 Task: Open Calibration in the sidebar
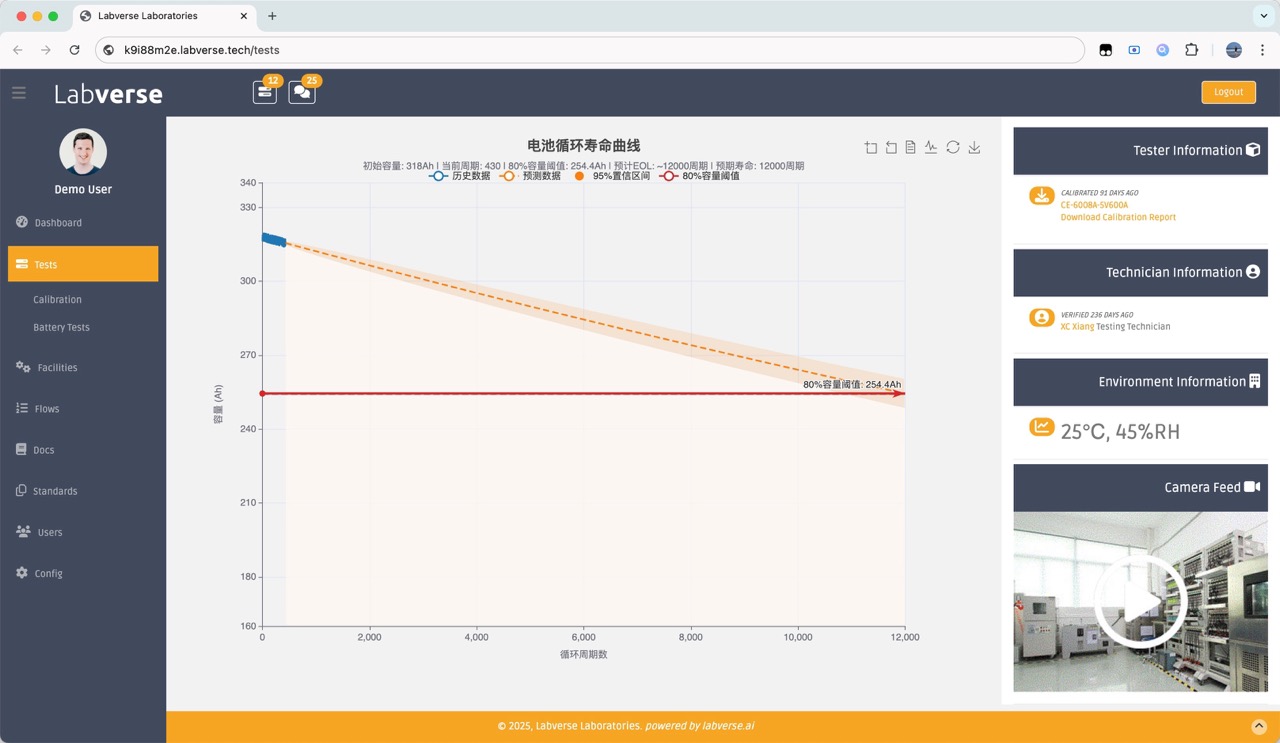58,300
